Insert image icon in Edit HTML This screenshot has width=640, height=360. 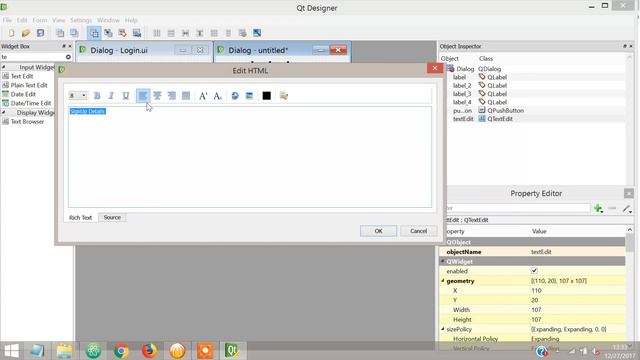(249, 96)
